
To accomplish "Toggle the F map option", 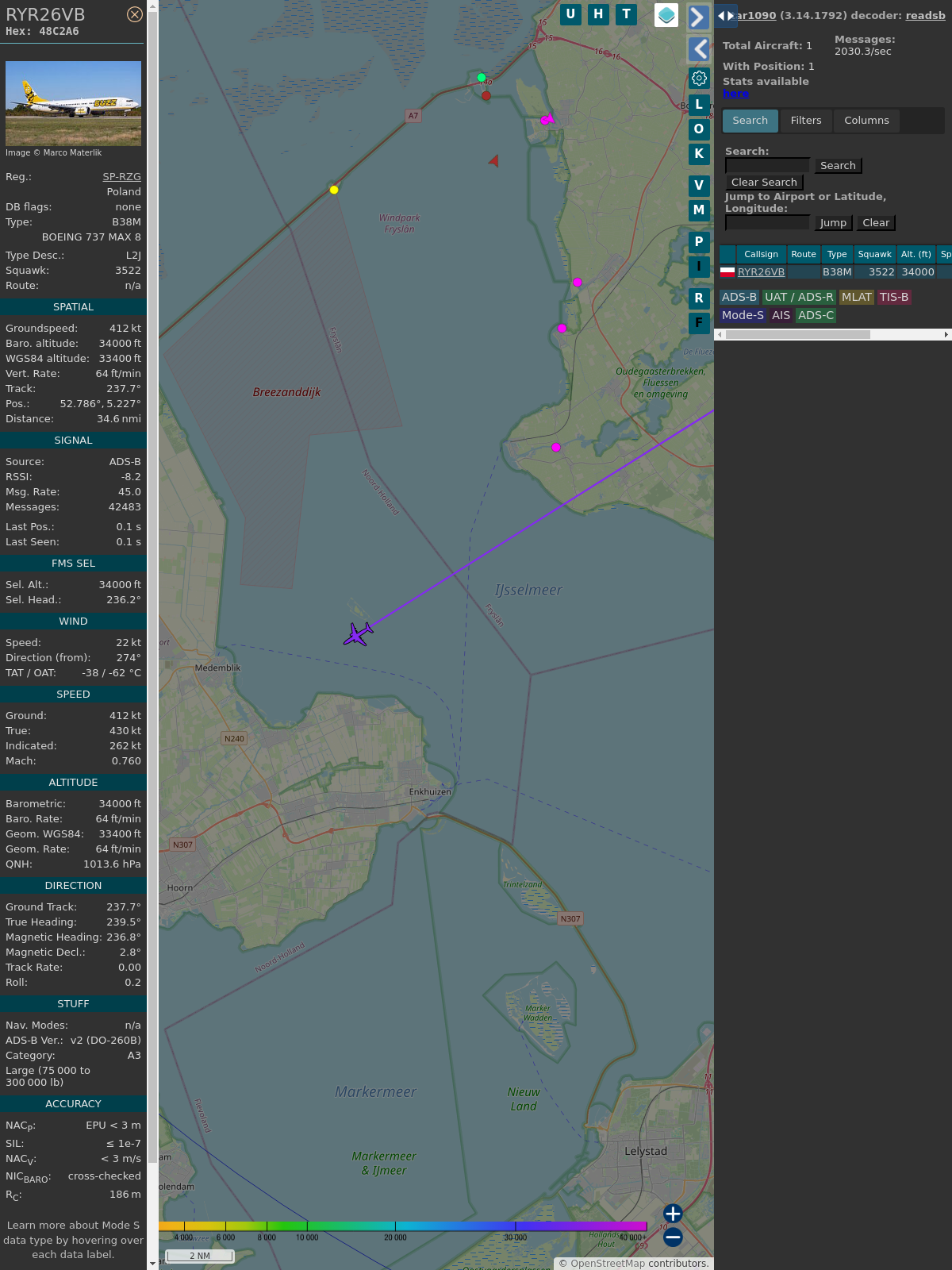I will 699,323.
